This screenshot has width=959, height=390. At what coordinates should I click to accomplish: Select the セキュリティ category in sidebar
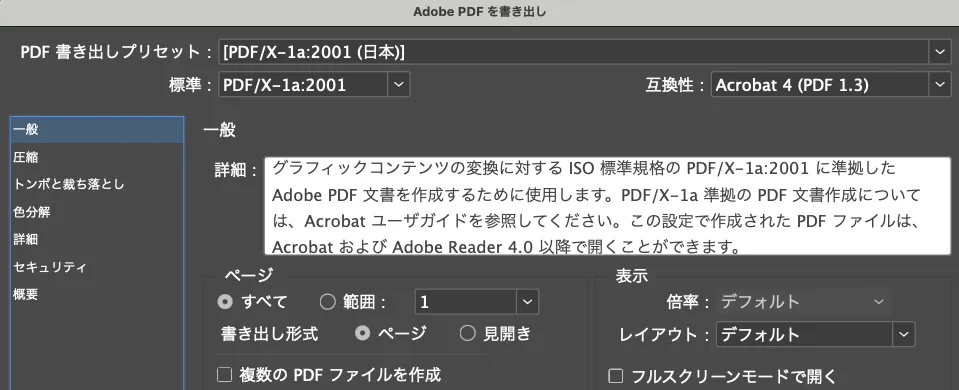coord(97,267)
